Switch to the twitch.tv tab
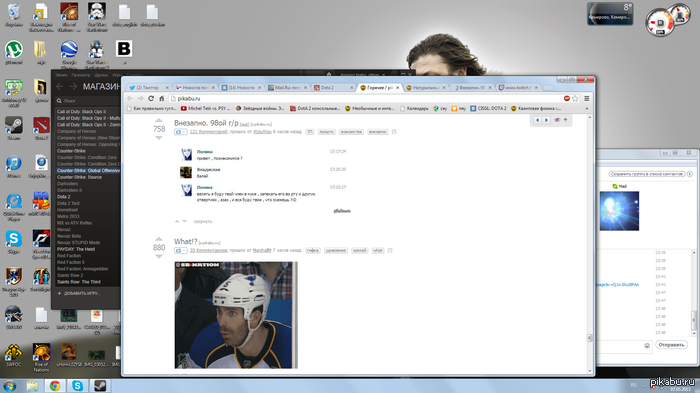This screenshot has height=393, width=700. pyautogui.click(x=519, y=88)
